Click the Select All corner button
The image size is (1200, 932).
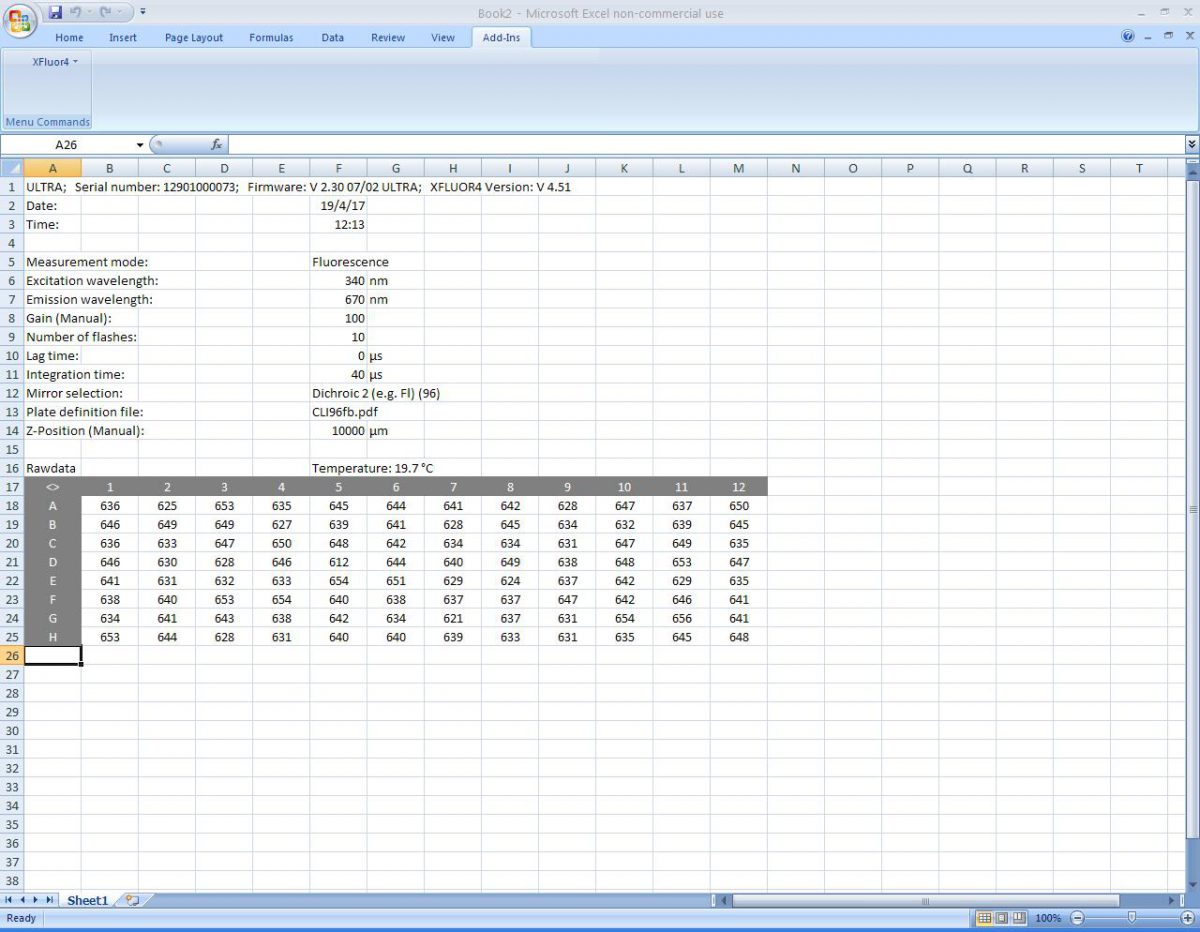(x=12, y=168)
